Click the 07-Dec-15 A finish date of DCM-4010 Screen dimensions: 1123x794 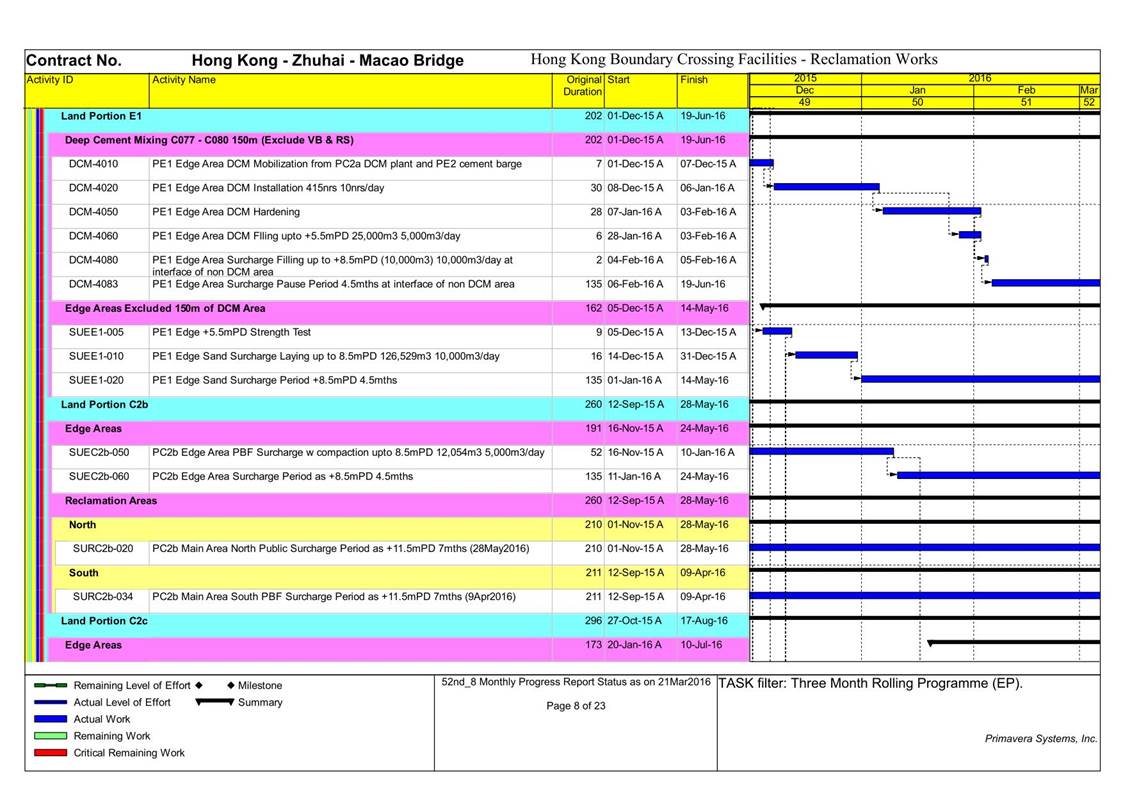tap(708, 164)
